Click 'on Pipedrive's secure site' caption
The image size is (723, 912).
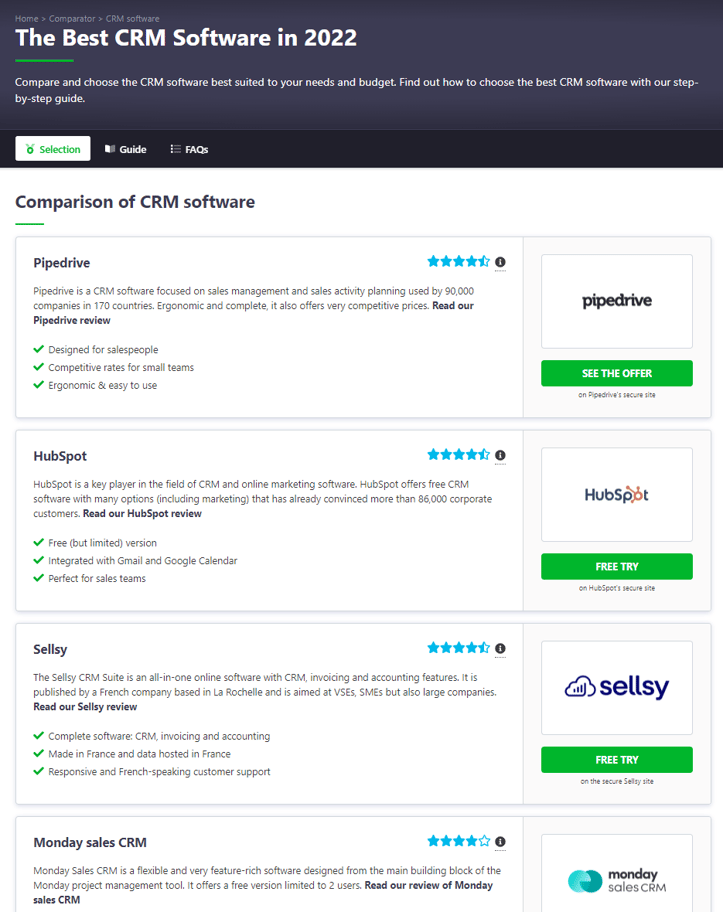pyautogui.click(x=617, y=395)
